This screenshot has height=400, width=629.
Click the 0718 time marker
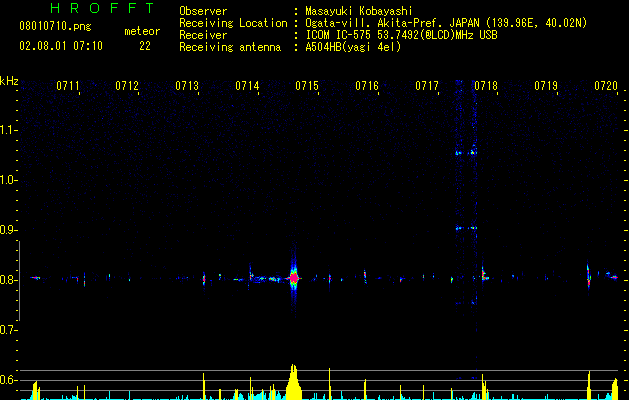point(486,86)
